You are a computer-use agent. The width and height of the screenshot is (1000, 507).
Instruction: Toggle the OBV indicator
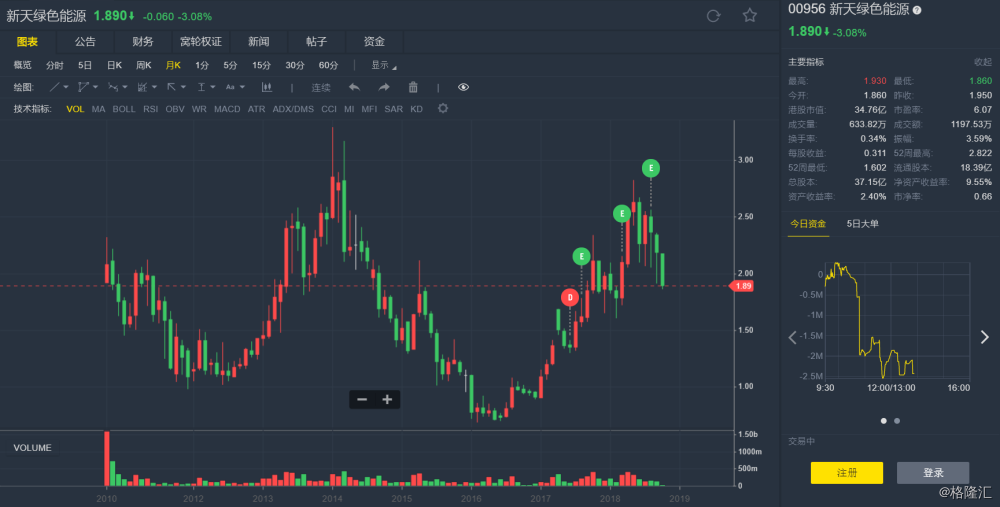coord(175,109)
